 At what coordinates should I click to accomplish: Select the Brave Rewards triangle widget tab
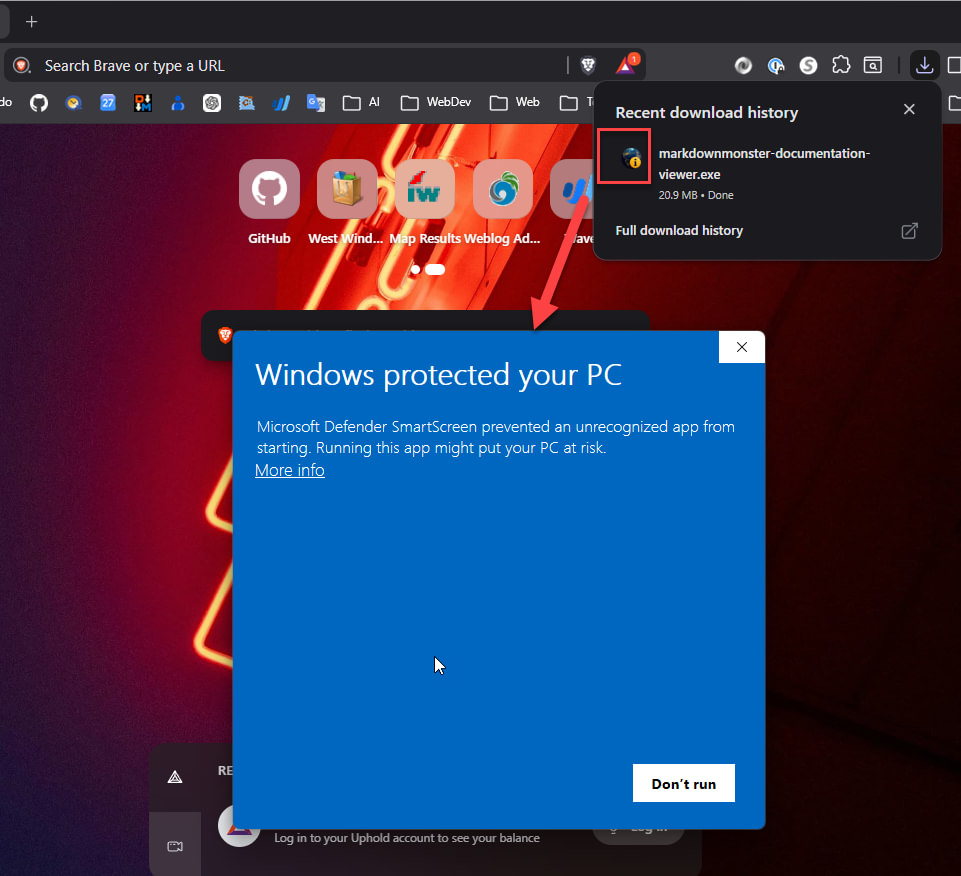pyautogui.click(x=175, y=777)
